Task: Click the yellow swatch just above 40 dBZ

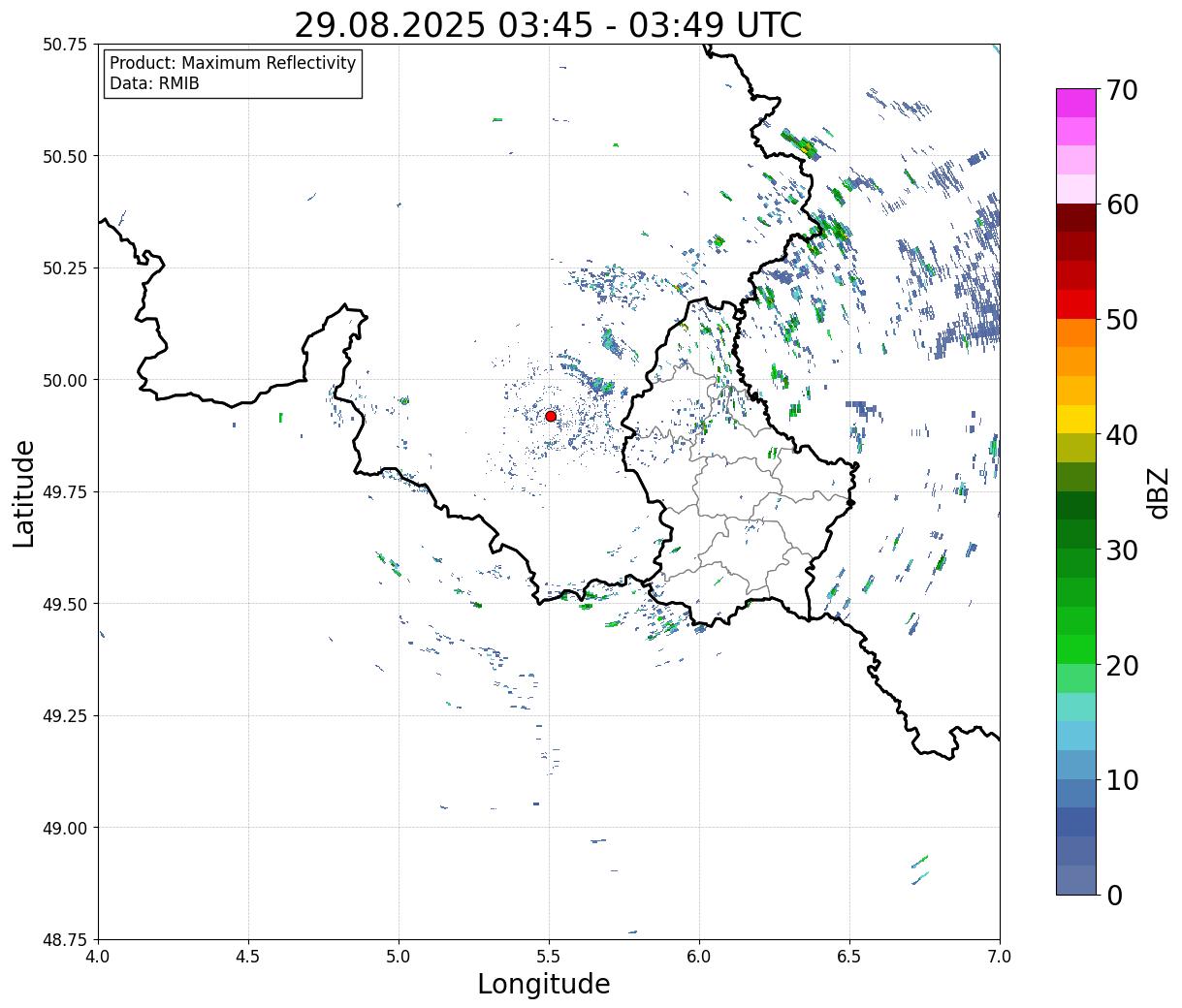Action: (x=1076, y=420)
